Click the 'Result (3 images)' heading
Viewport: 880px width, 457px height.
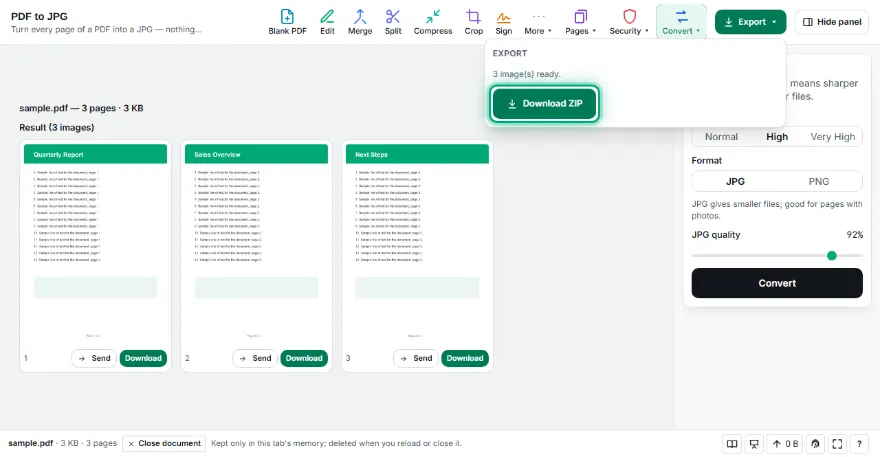pyautogui.click(x=57, y=127)
